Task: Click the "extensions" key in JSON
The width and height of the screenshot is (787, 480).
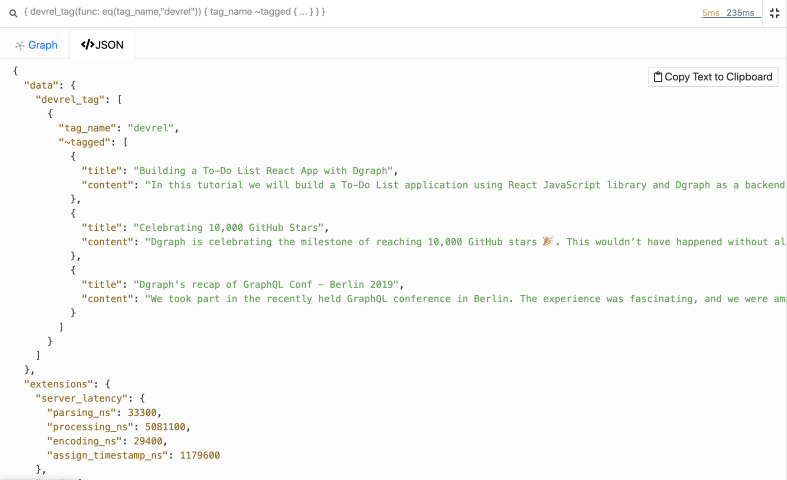Action: (60, 383)
